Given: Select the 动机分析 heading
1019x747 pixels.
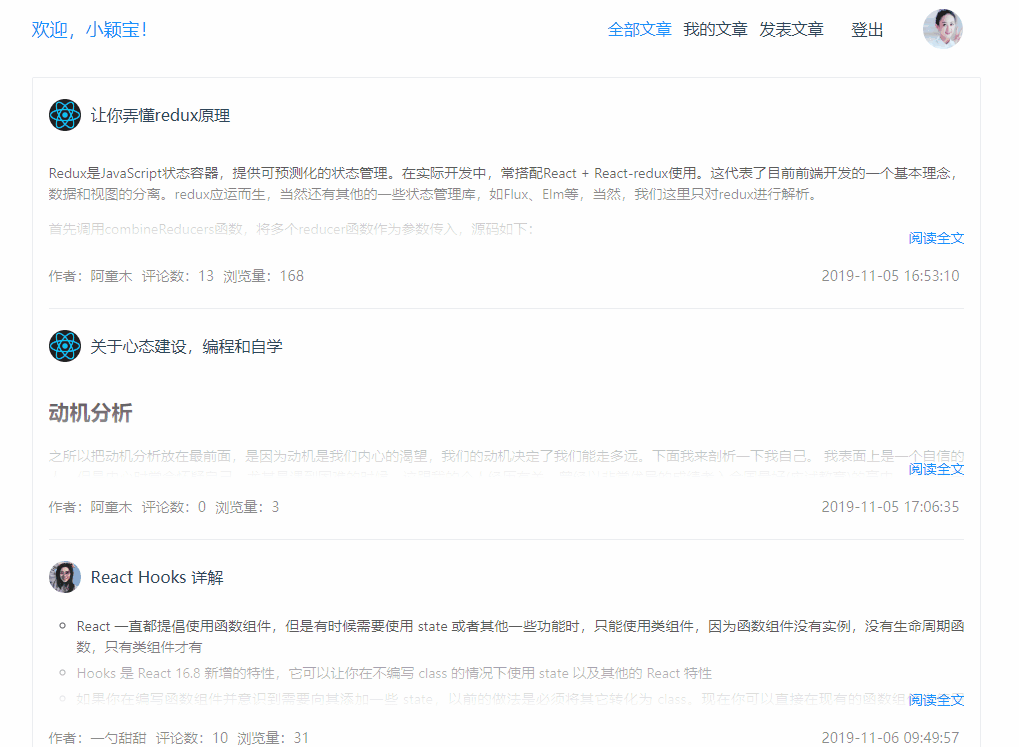Looking at the screenshot, I should (90, 413).
